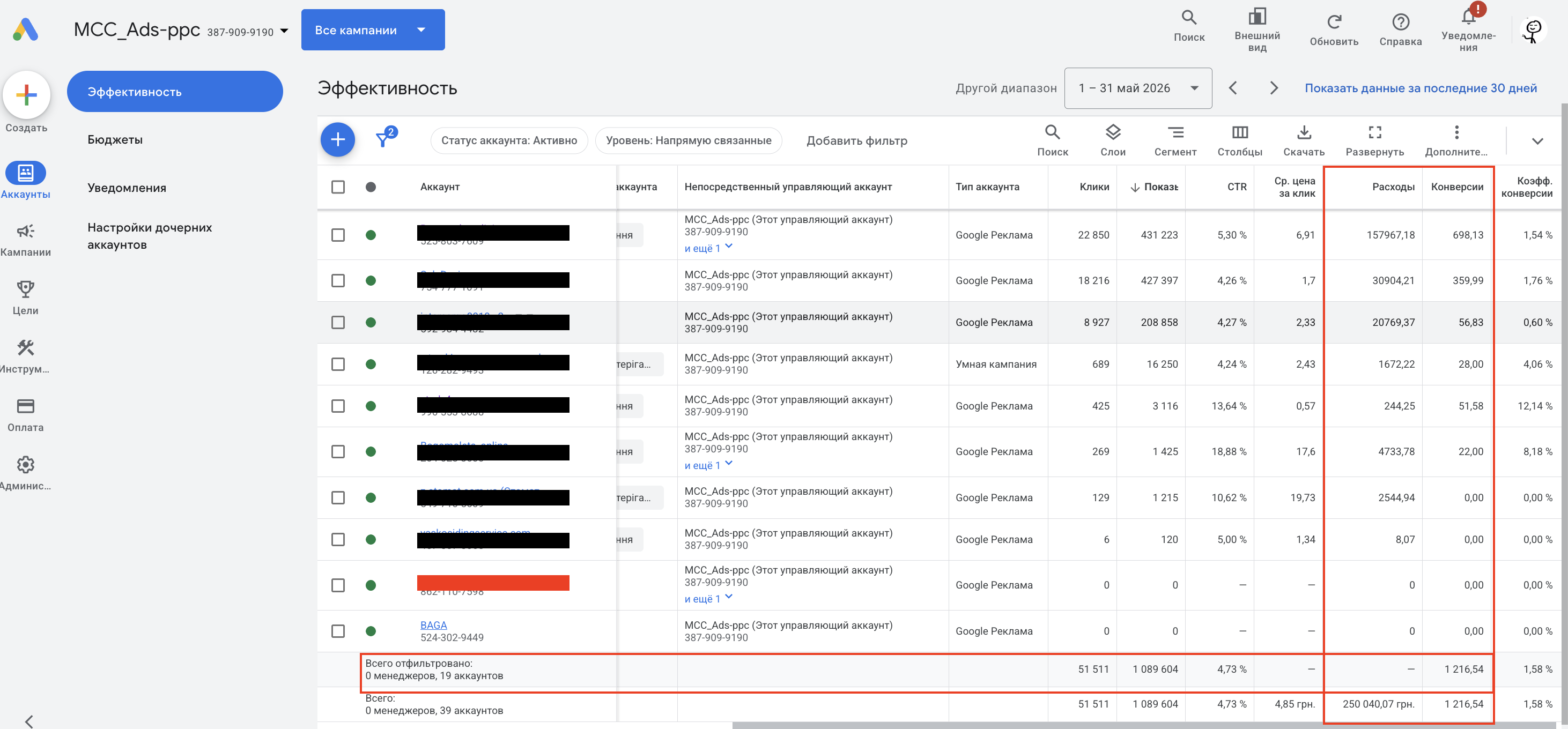Expand 'и ещё 1' in the red-redacted account row
Screen dimensions: 1568x729
(x=708, y=599)
